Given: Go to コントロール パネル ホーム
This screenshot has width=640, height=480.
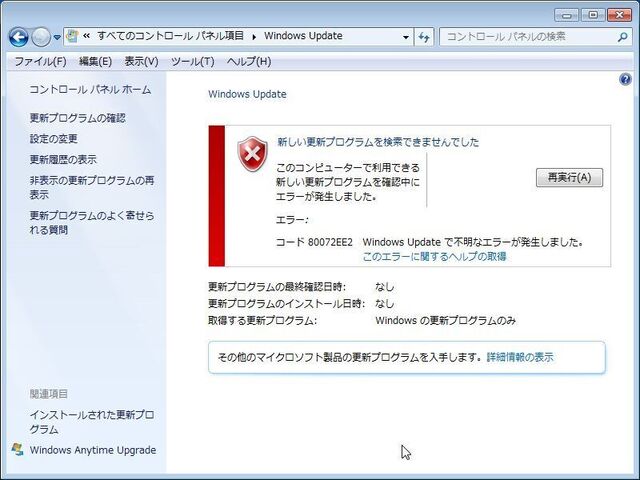Looking at the screenshot, I should coord(90,89).
